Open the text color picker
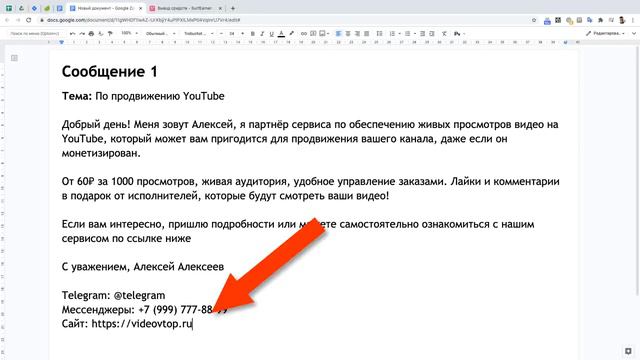640x360 pixels. click(281, 33)
